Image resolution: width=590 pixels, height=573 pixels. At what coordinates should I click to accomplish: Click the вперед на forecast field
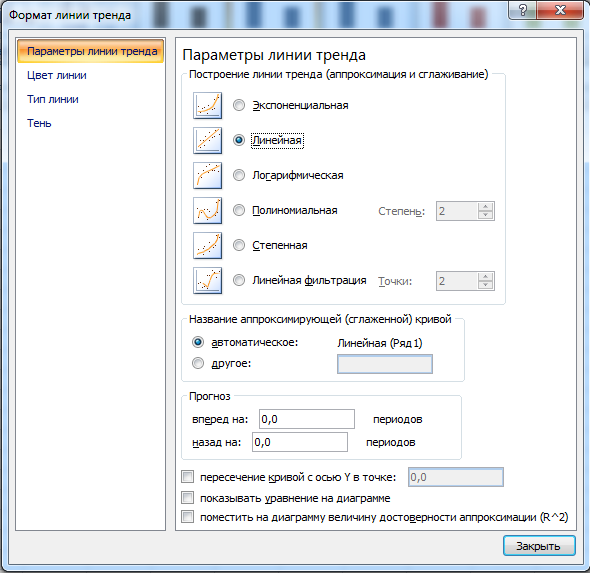click(307, 419)
